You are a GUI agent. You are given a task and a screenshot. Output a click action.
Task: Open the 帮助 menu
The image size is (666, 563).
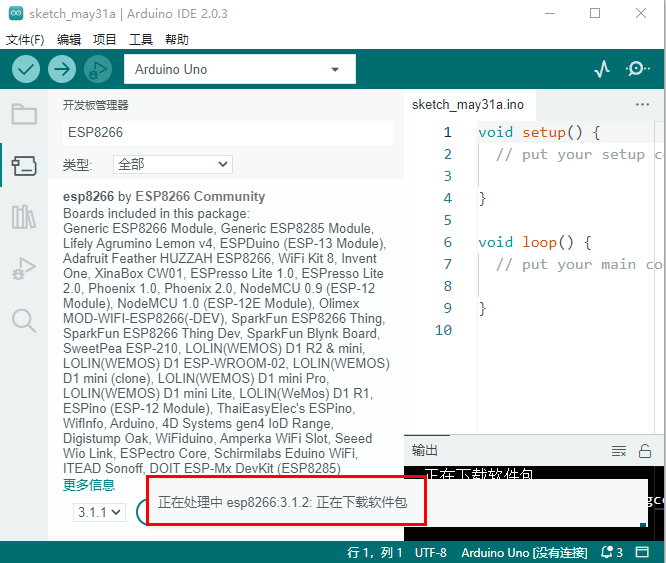(177, 40)
